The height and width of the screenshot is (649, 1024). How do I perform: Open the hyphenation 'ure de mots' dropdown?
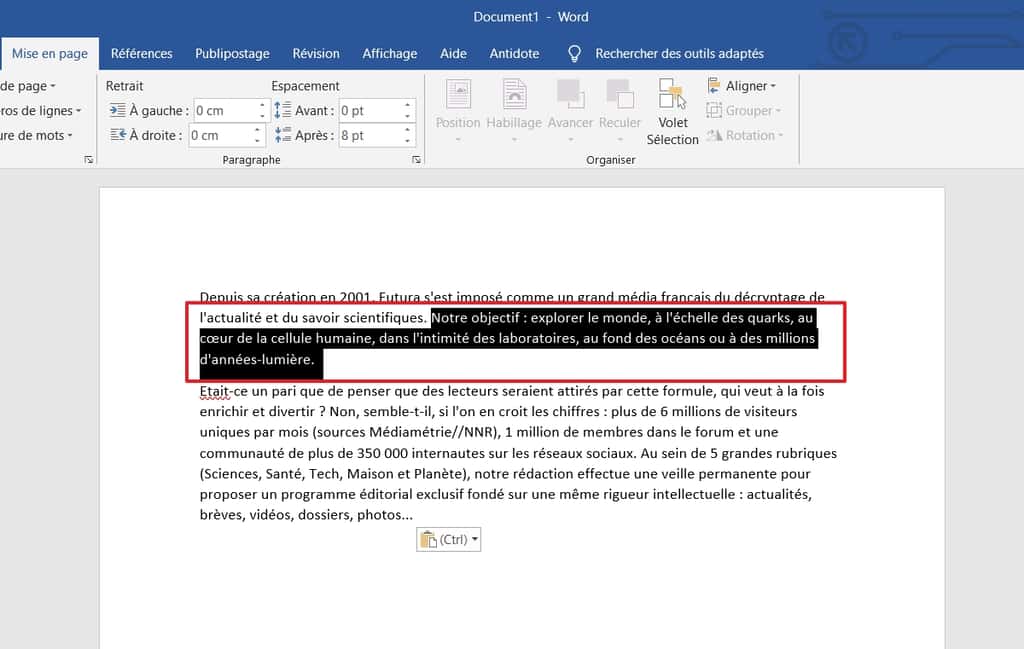(x=36, y=135)
